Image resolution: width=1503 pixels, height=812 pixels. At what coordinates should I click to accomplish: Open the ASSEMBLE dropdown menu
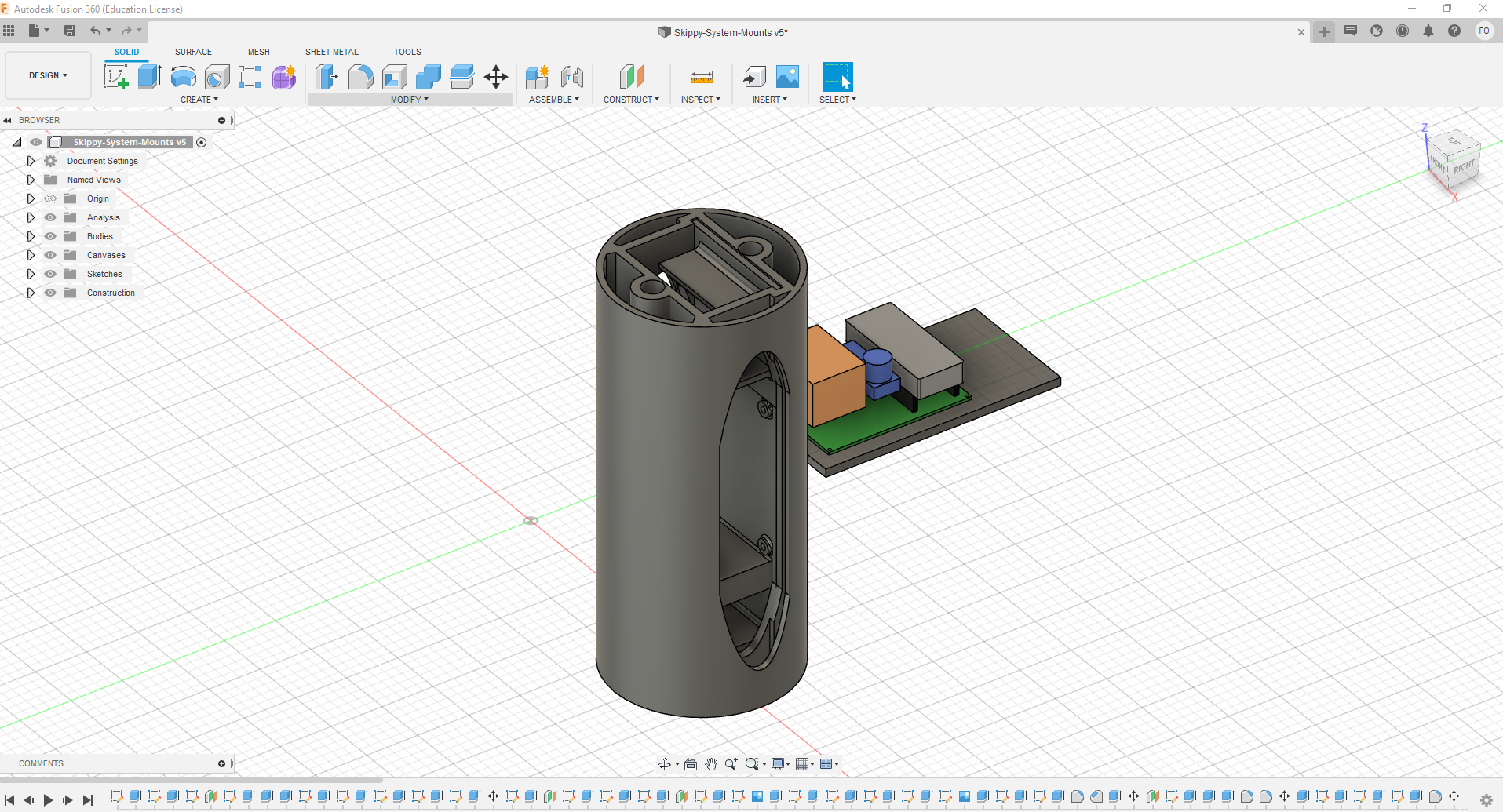pos(554,100)
